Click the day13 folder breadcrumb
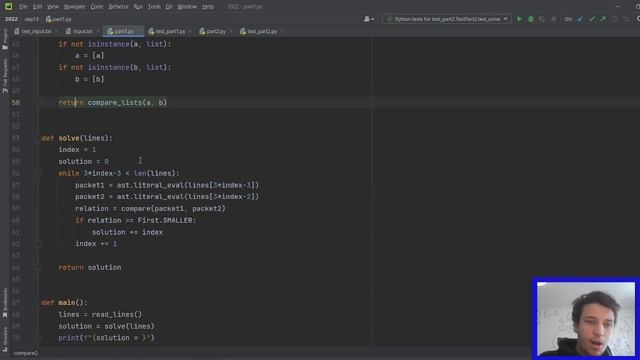 [x=31, y=19]
